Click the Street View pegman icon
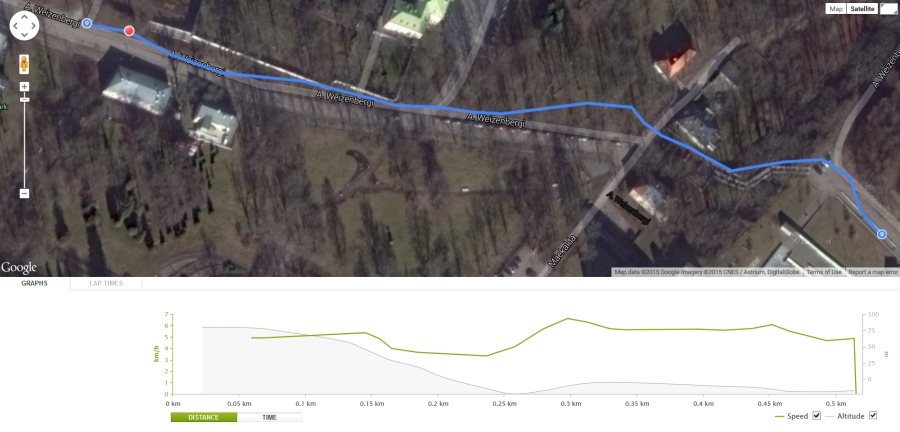This screenshot has height=432, width=900. (24, 64)
